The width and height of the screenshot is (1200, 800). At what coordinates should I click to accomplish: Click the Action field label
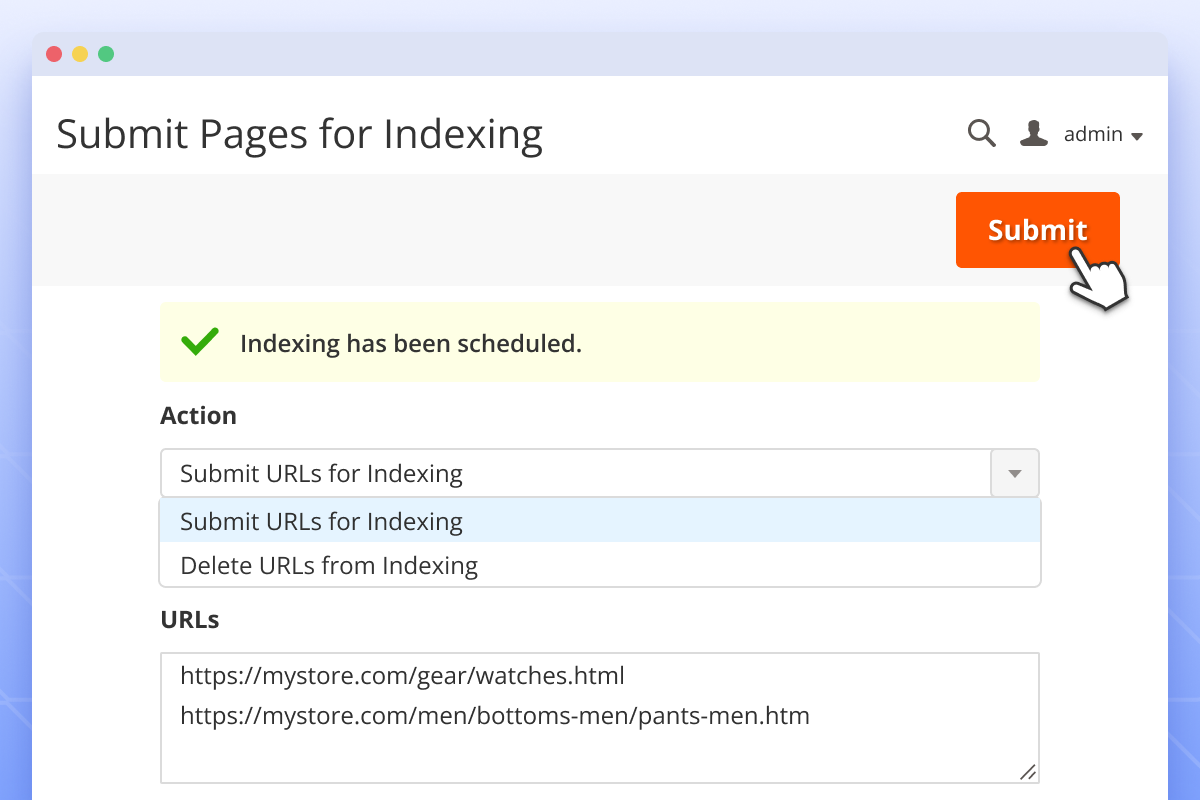198,415
